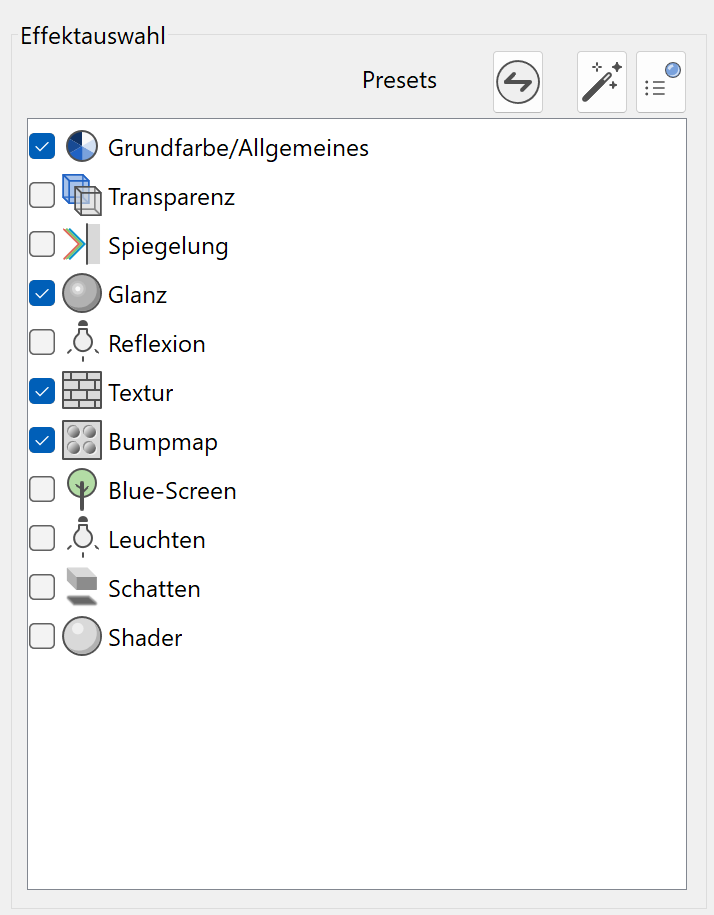Click the Schatten block shadow icon
Screen dimensions: 714x915
click(x=82, y=586)
